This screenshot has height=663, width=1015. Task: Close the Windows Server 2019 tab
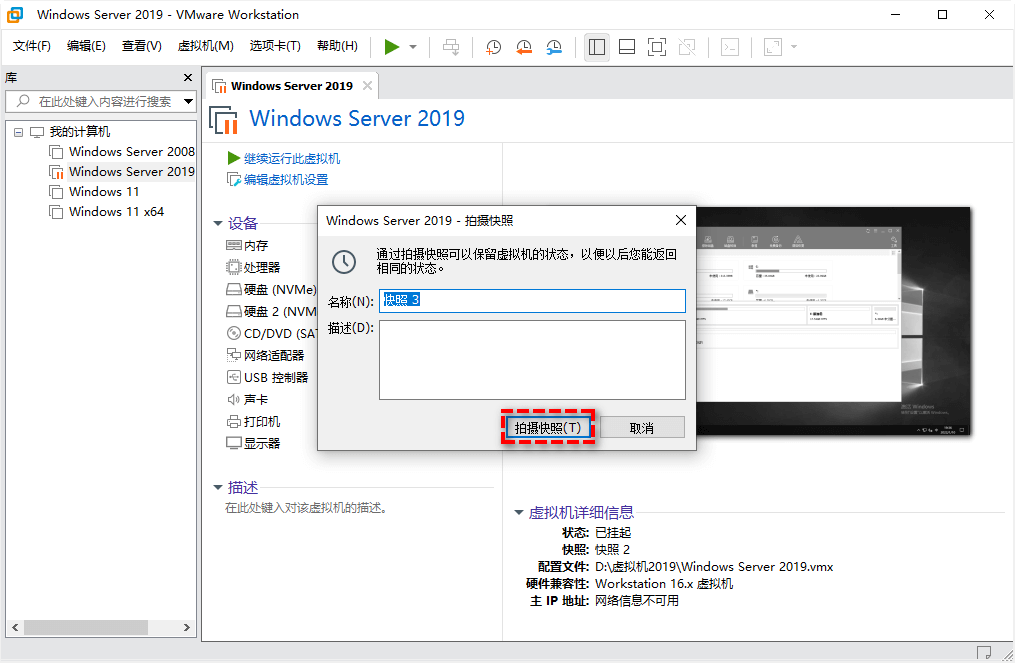(367, 85)
